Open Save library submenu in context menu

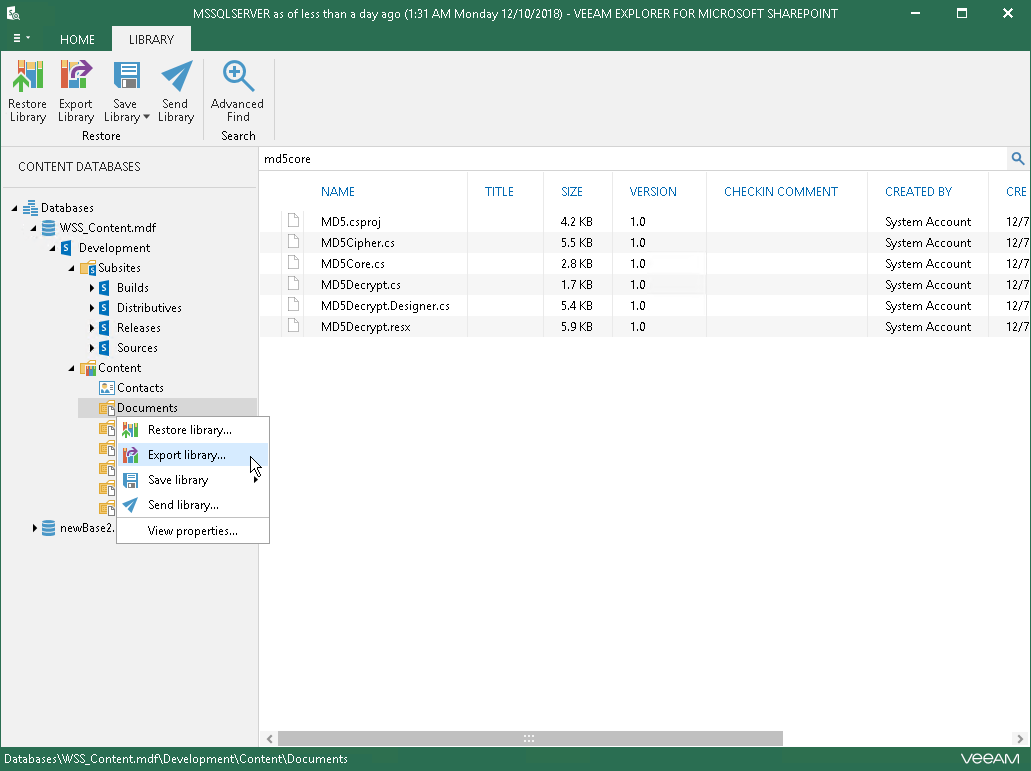pos(193,480)
